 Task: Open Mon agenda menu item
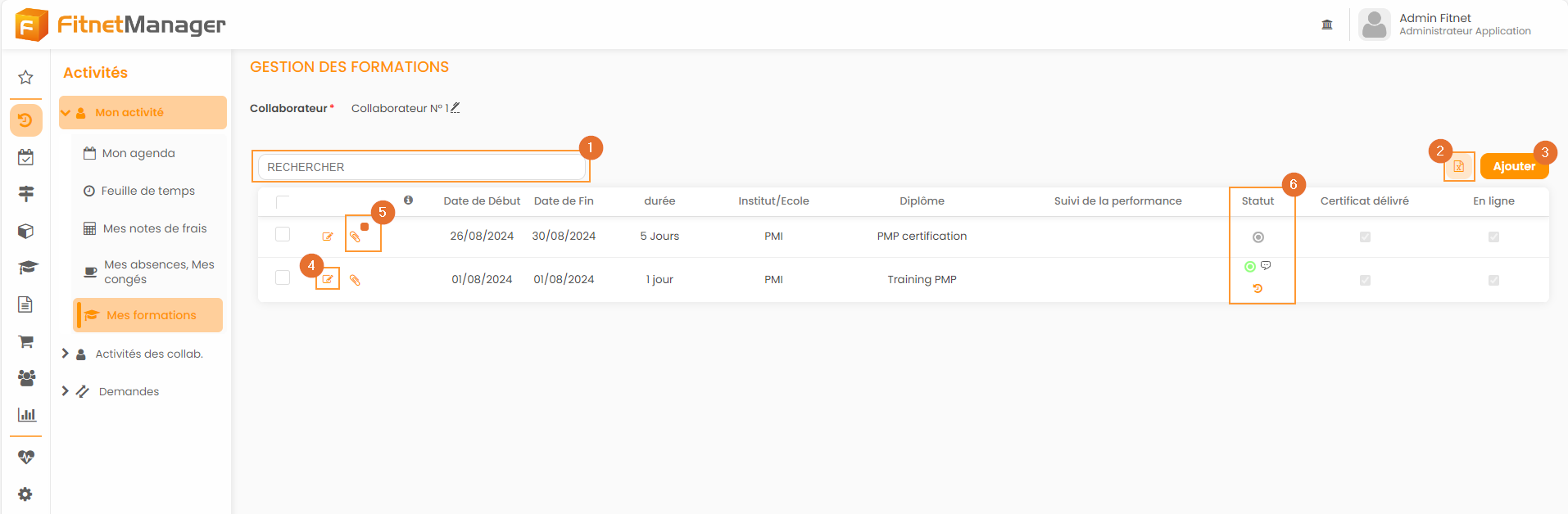pyautogui.click(x=138, y=153)
